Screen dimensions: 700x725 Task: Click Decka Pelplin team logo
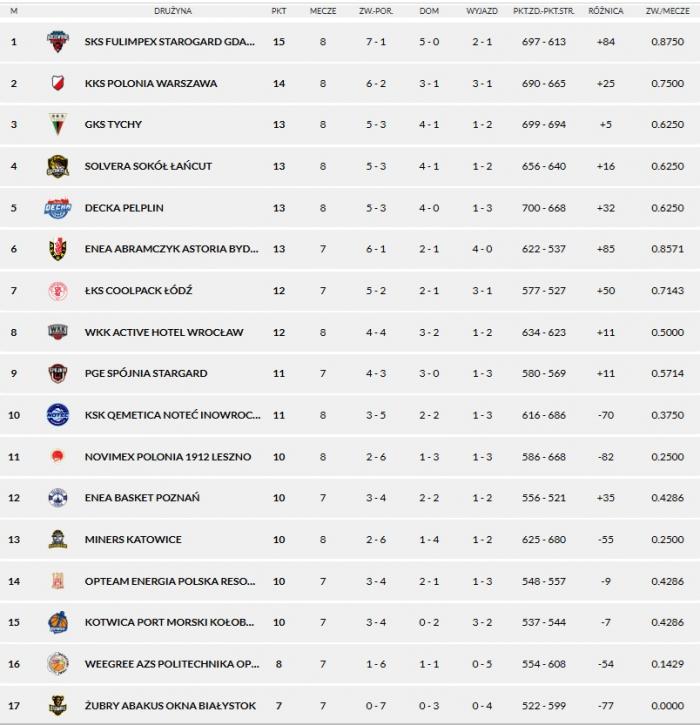[58, 208]
